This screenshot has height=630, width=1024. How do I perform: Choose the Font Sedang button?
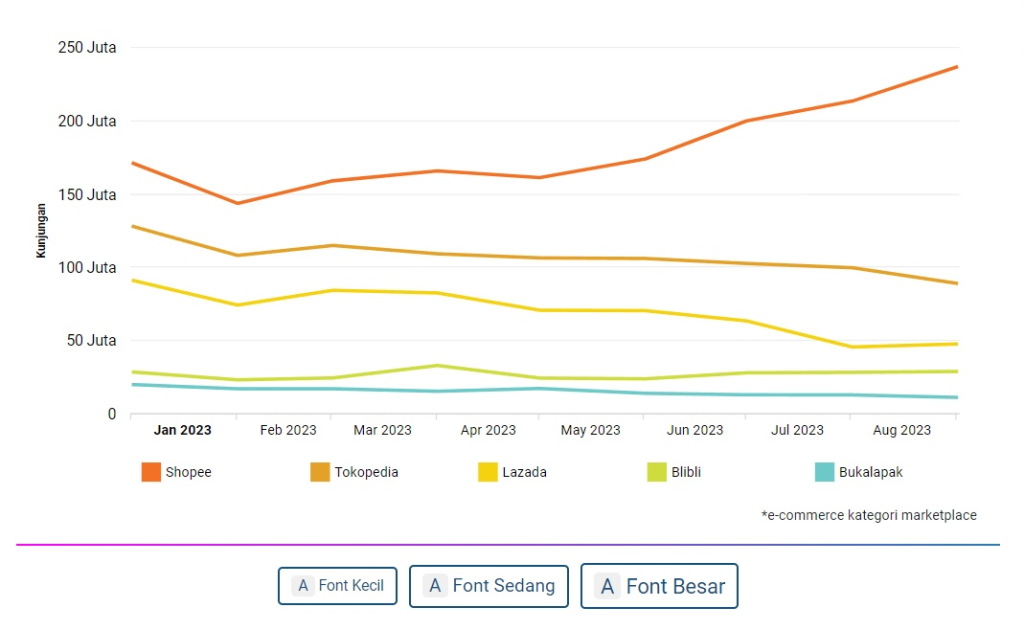[488, 586]
